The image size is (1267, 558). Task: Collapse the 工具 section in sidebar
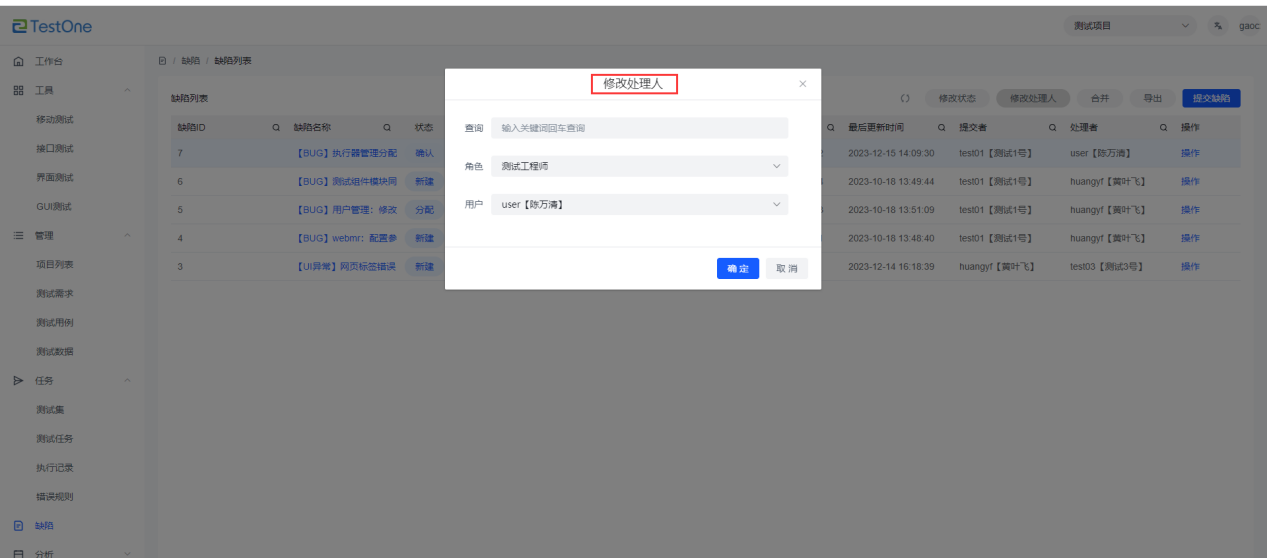pyautogui.click(x=126, y=91)
